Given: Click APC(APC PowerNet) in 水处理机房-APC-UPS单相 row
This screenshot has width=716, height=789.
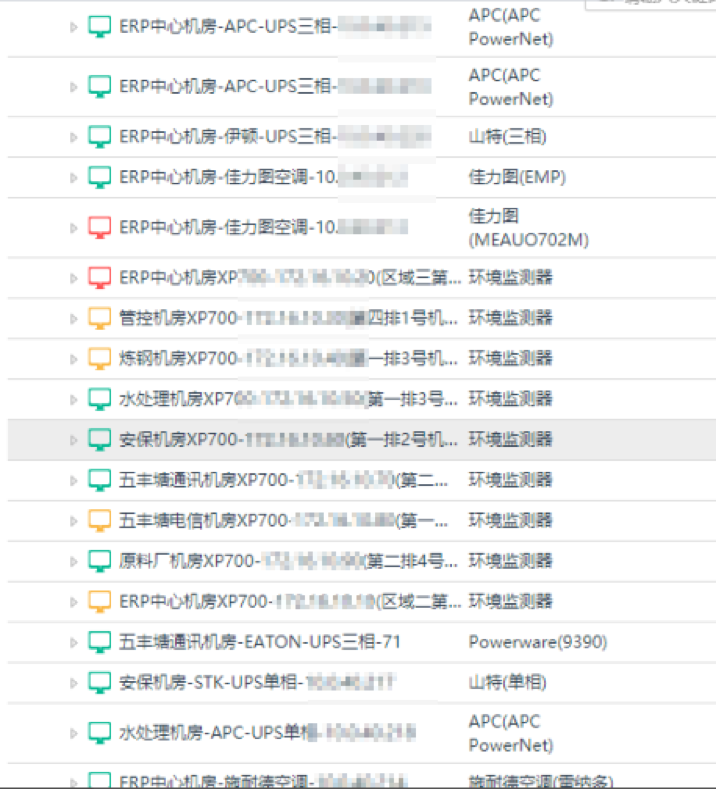Looking at the screenshot, I should click(511, 733).
